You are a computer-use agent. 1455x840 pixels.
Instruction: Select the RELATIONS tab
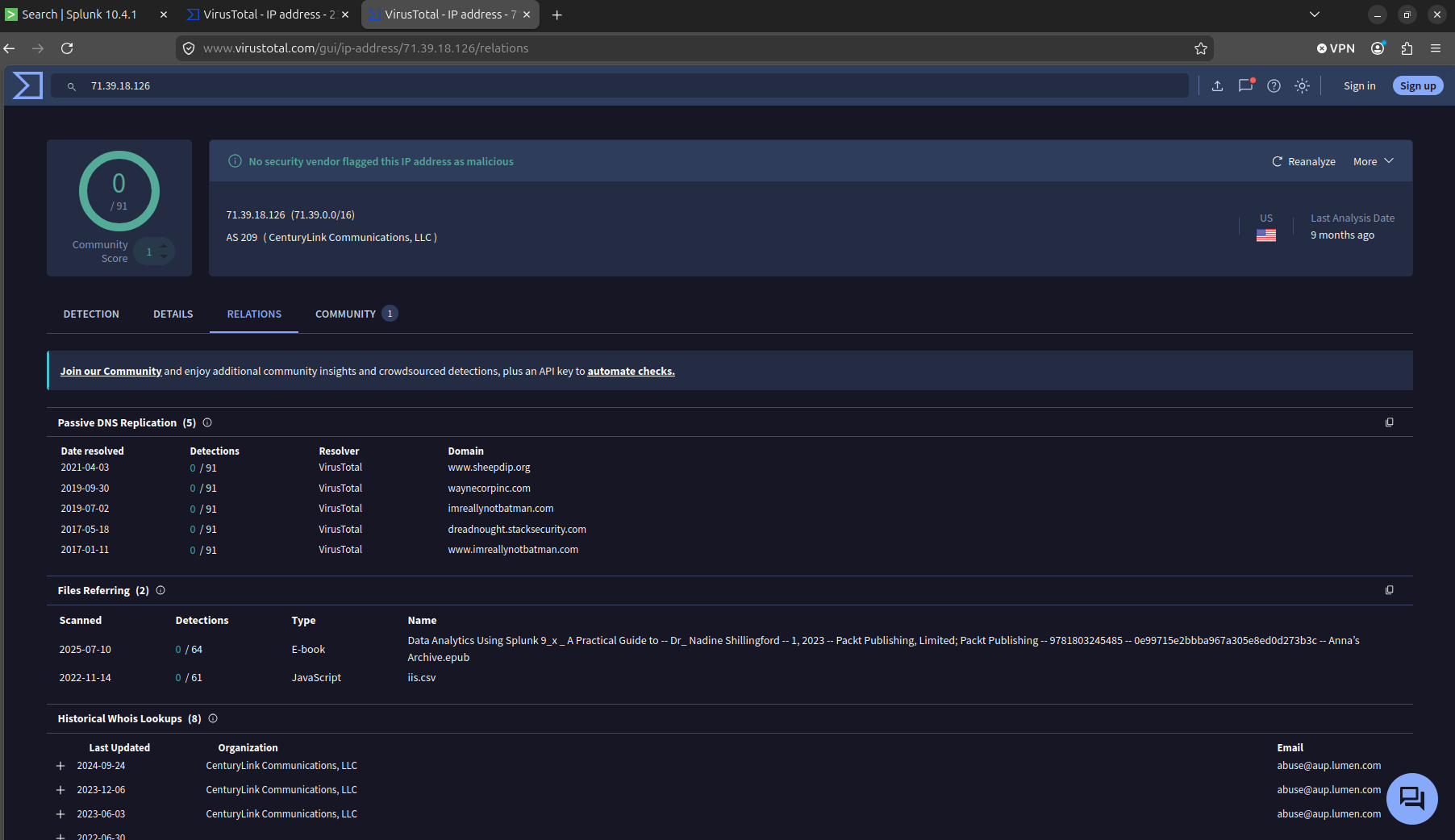click(254, 314)
